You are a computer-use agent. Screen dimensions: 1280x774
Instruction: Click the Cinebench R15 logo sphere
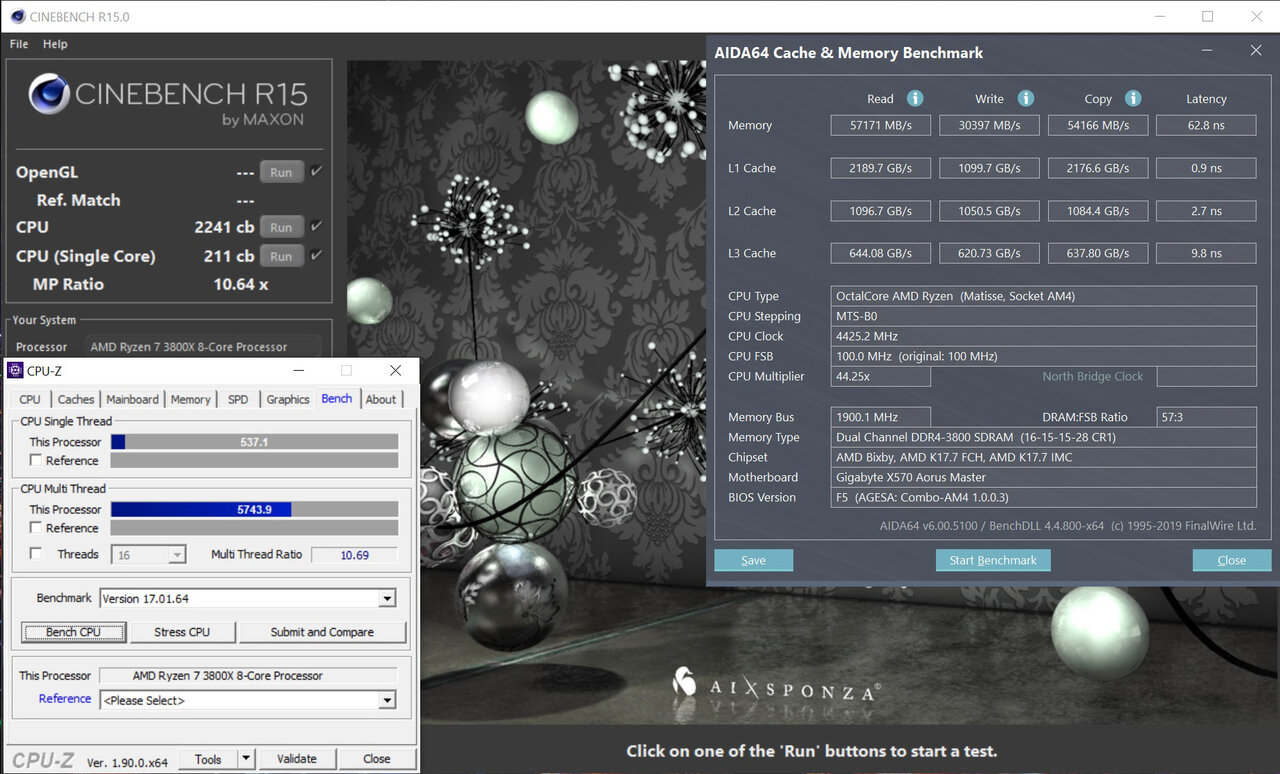pos(48,94)
